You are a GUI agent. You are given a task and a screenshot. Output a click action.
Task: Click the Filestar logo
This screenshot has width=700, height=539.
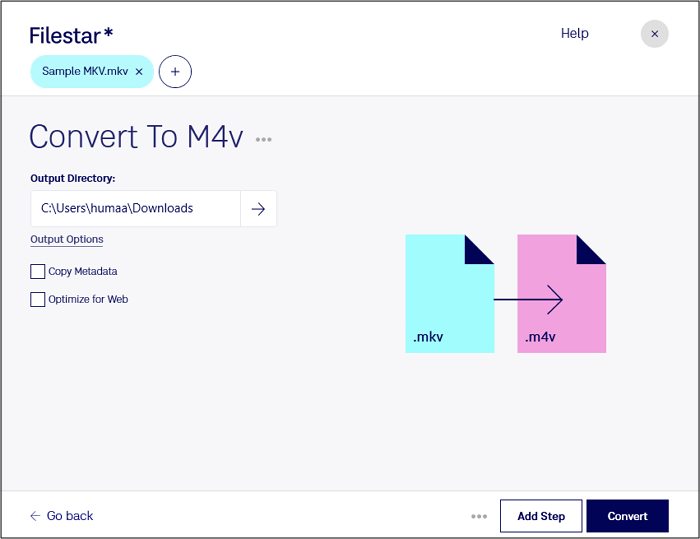pyautogui.click(x=71, y=35)
